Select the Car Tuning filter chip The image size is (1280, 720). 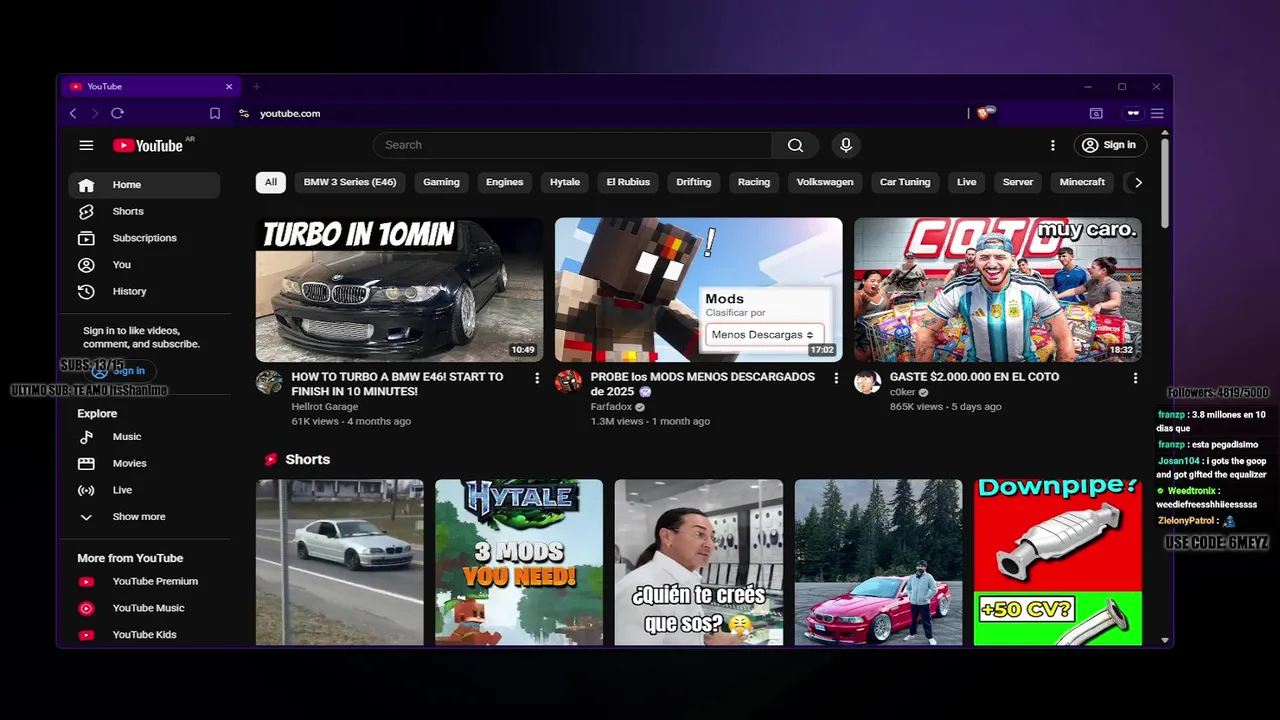tap(905, 182)
